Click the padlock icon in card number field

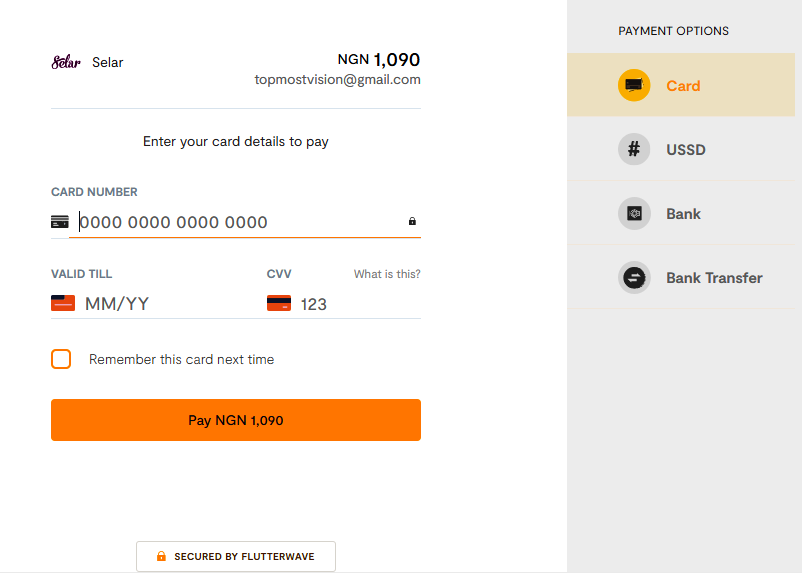pyautogui.click(x=412, y=221)
